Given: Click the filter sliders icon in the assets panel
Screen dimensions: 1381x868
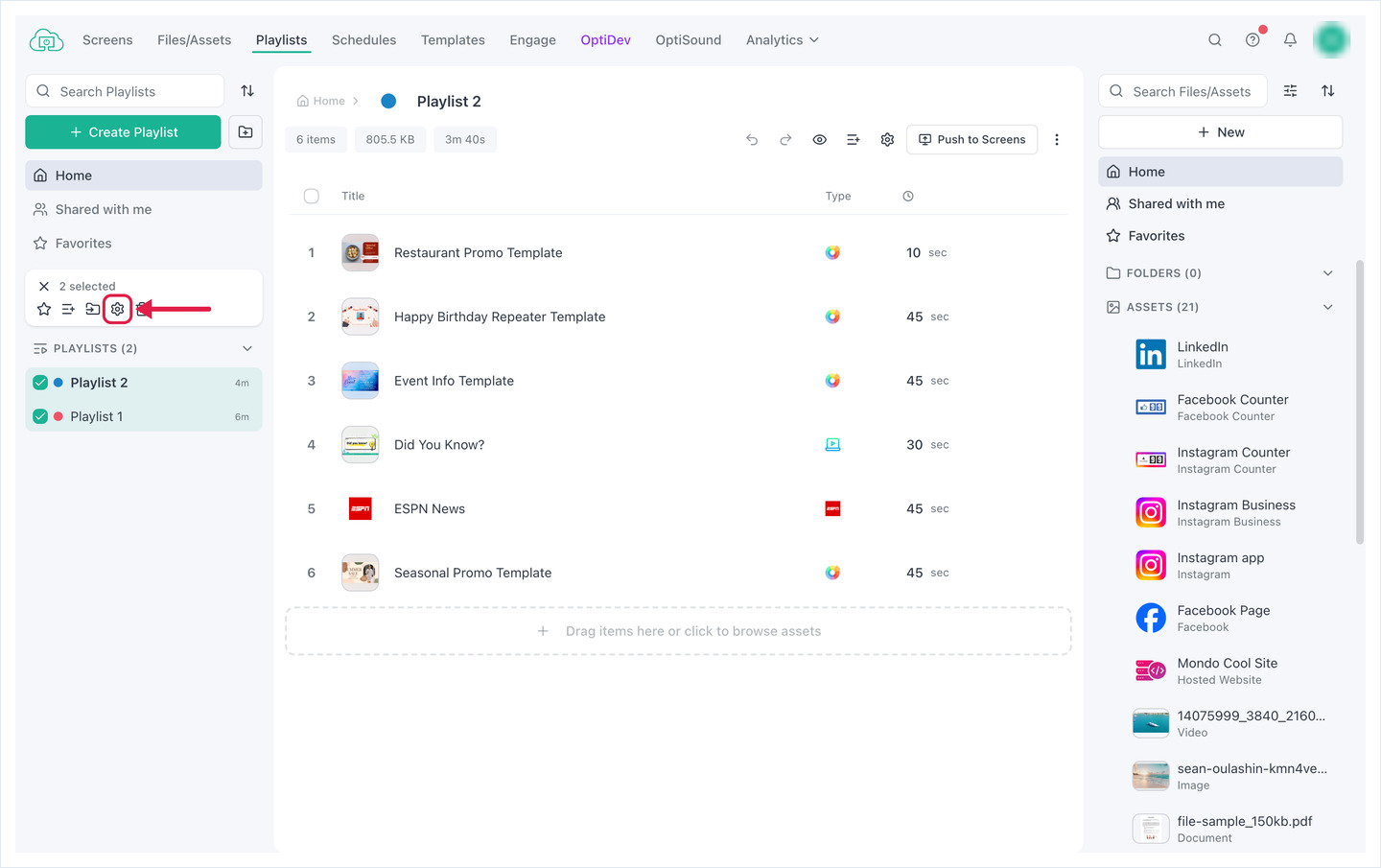Looking at the screenshot, I should click(1291, 91).
